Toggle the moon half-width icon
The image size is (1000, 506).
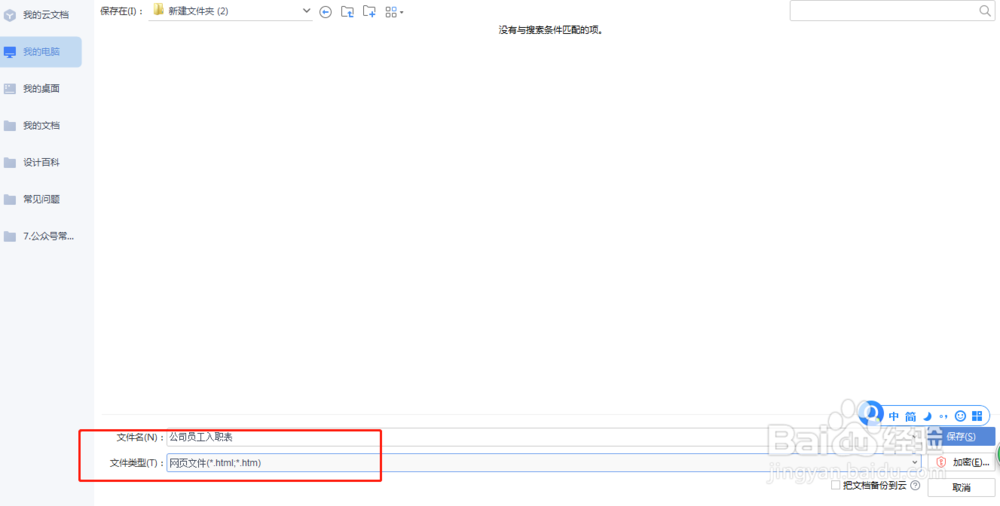coord(927,416)
